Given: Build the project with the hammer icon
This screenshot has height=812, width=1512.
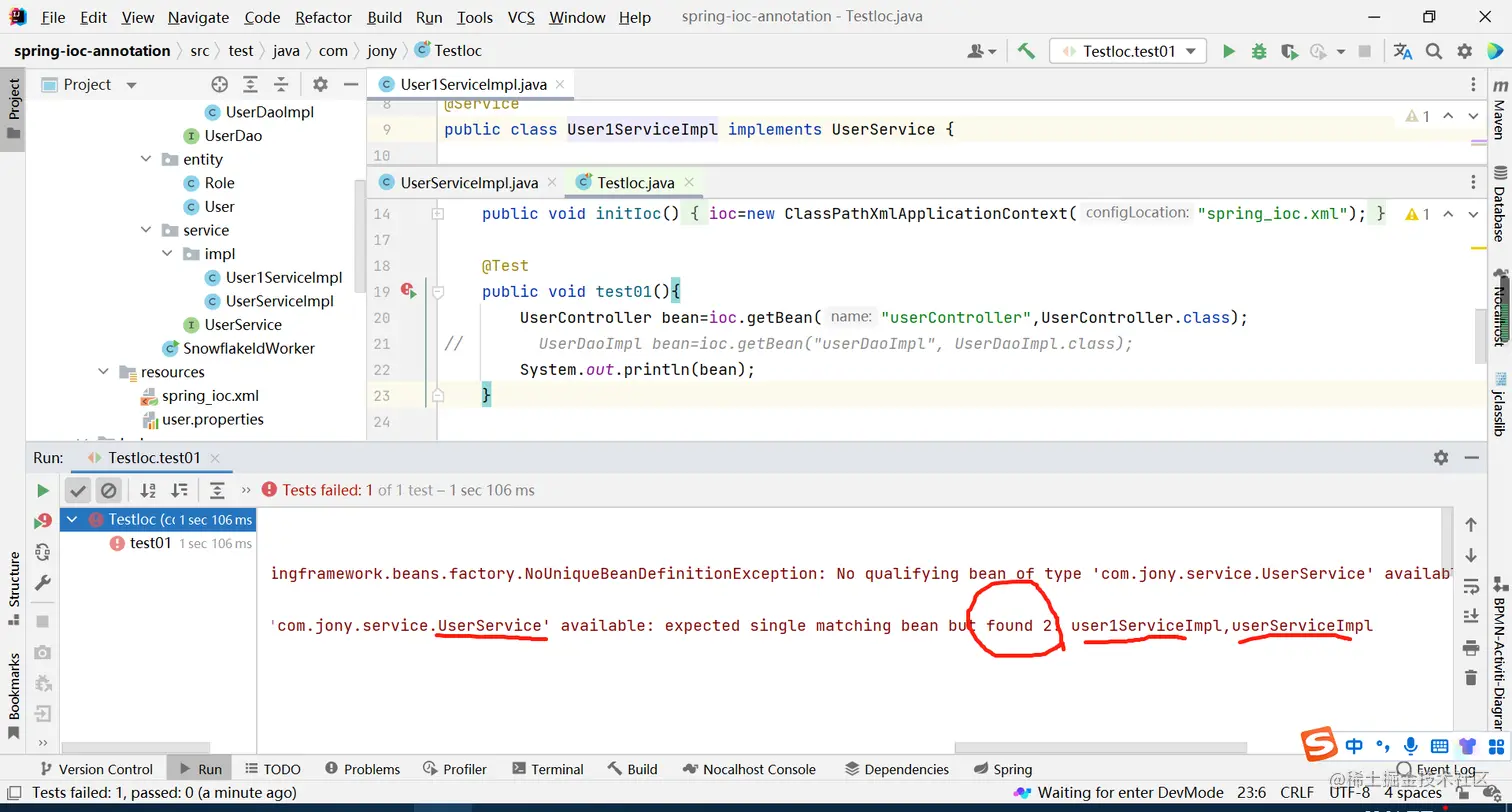Looking at the screenshot, I should click(x=1026, y=51).
